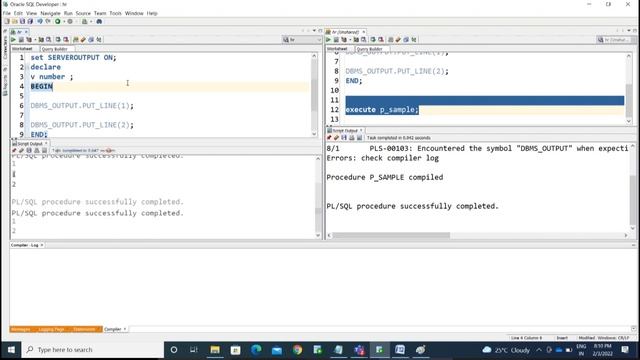Image resolution: width=640 pixels, height=360 pixels.
Task: Click Rollback icon in left worksheet toolbar
Action: pyautogui.click(x=66, y=40)
